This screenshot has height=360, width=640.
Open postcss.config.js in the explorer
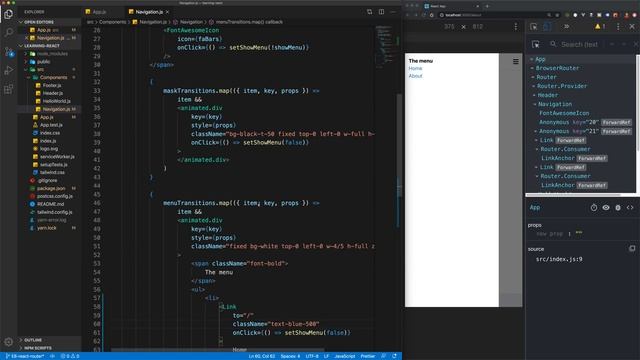tap(55, 196)
